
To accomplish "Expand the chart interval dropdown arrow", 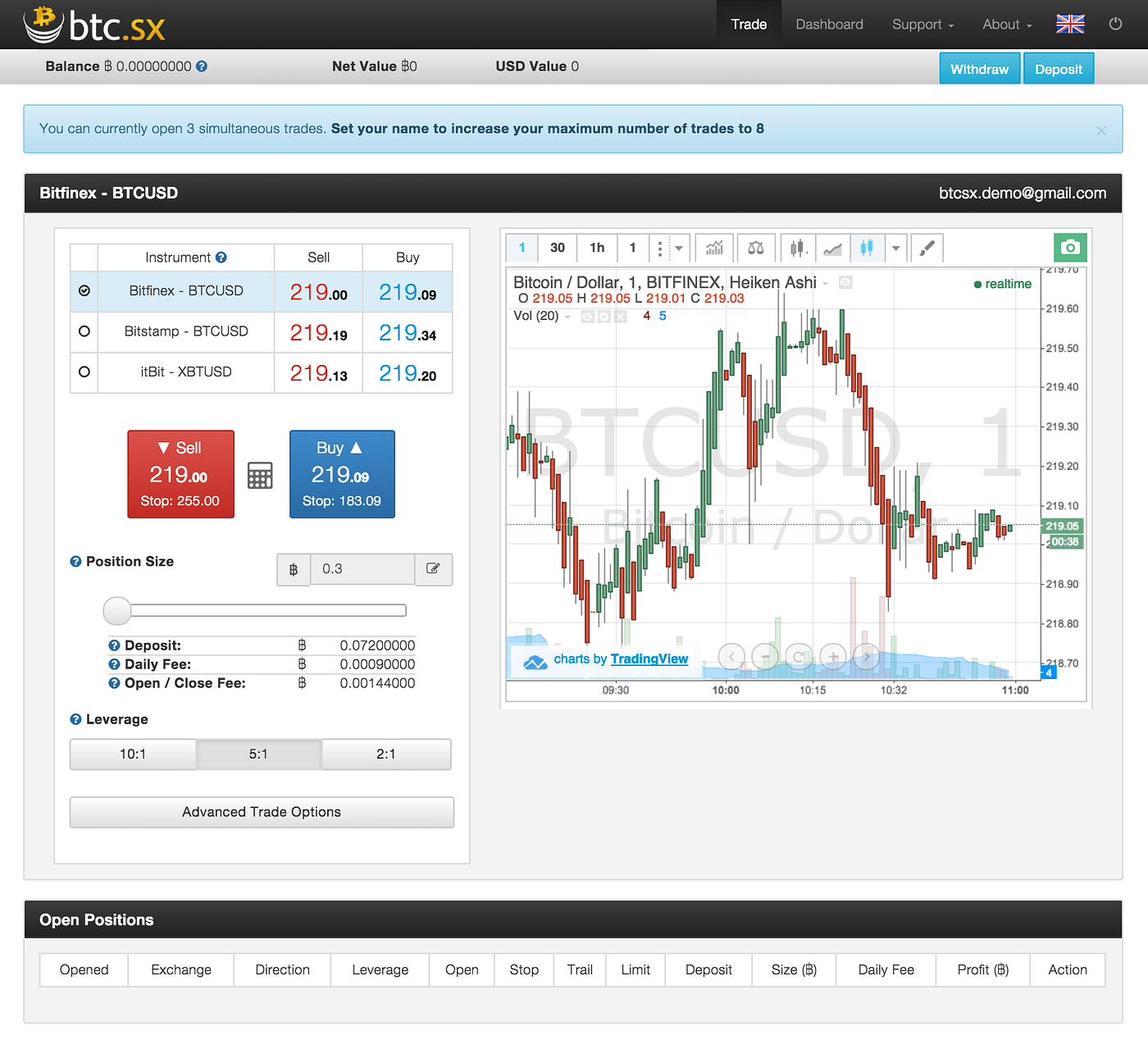I will (x=679, y=248).
